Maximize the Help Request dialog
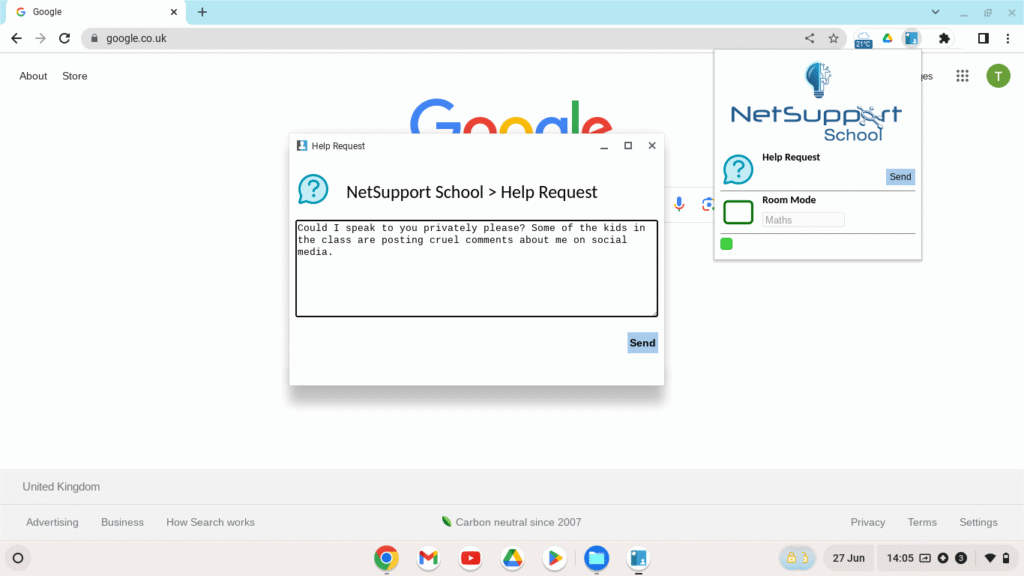The image size is (1024, 576). coord(628,146)
